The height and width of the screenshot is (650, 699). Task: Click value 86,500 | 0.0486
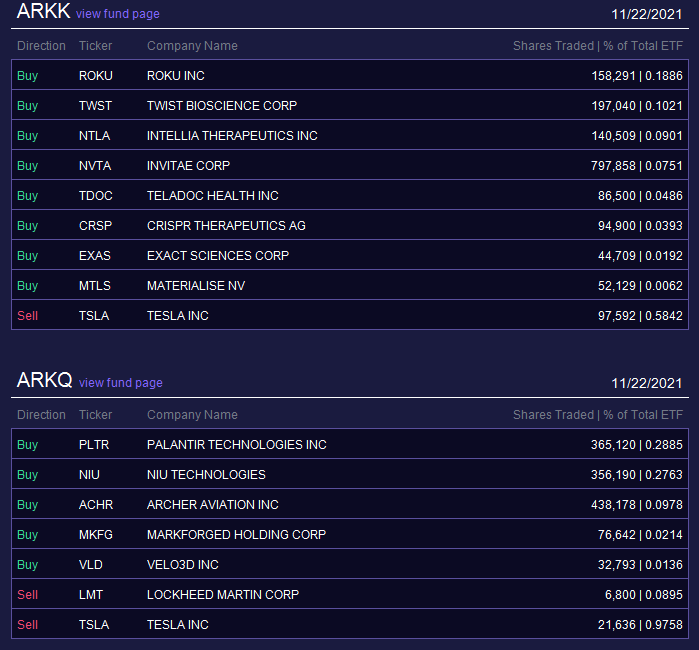pyautogui.click(x=640, y=195)
